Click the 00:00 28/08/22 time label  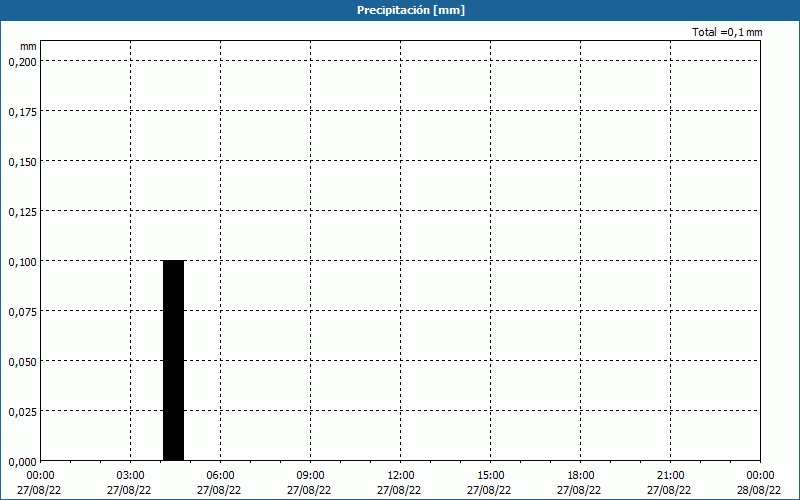pyautogui.click(x=759, y=483)
